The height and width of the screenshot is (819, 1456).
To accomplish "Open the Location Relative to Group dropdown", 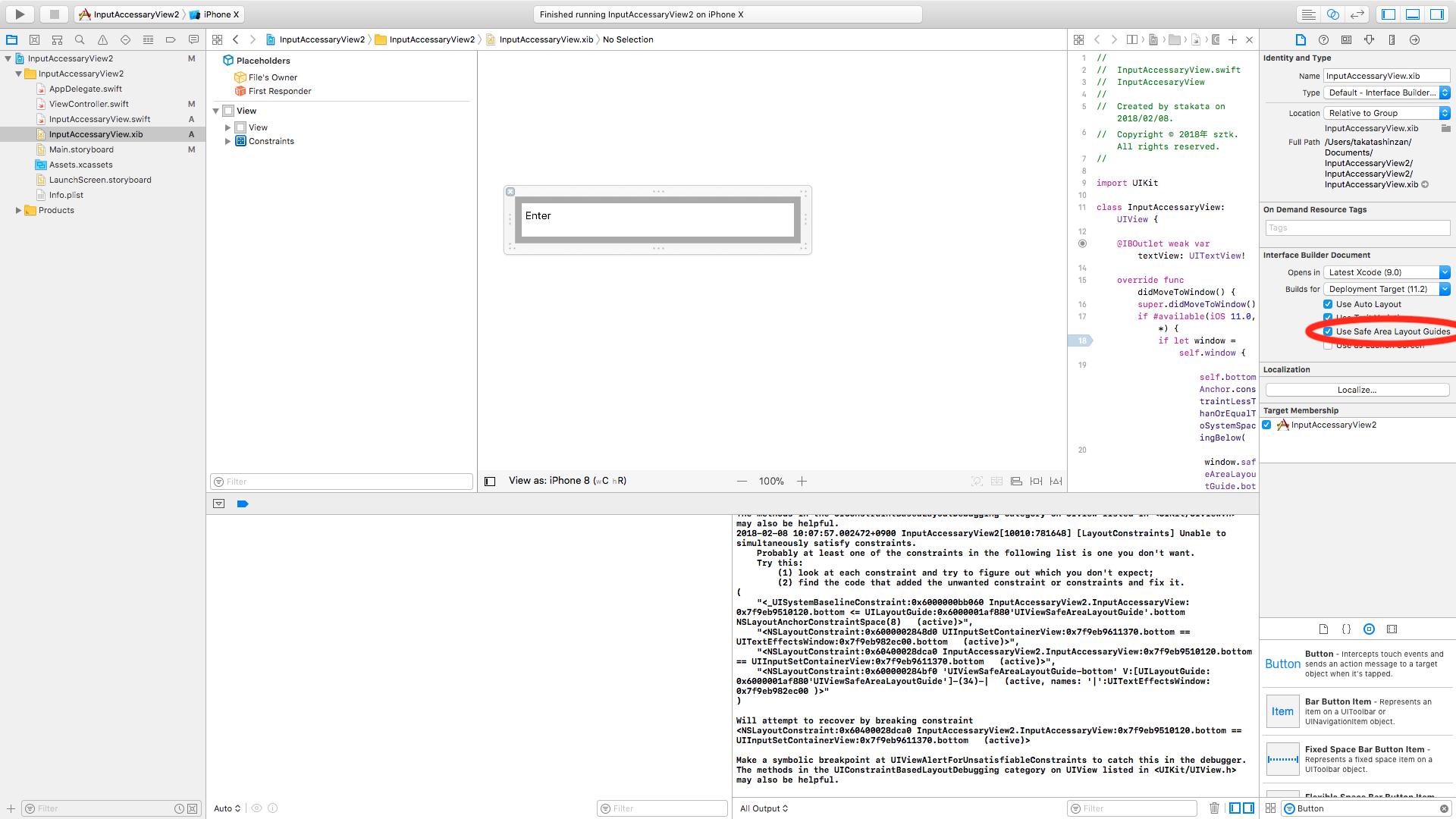I will (1386, 113).
